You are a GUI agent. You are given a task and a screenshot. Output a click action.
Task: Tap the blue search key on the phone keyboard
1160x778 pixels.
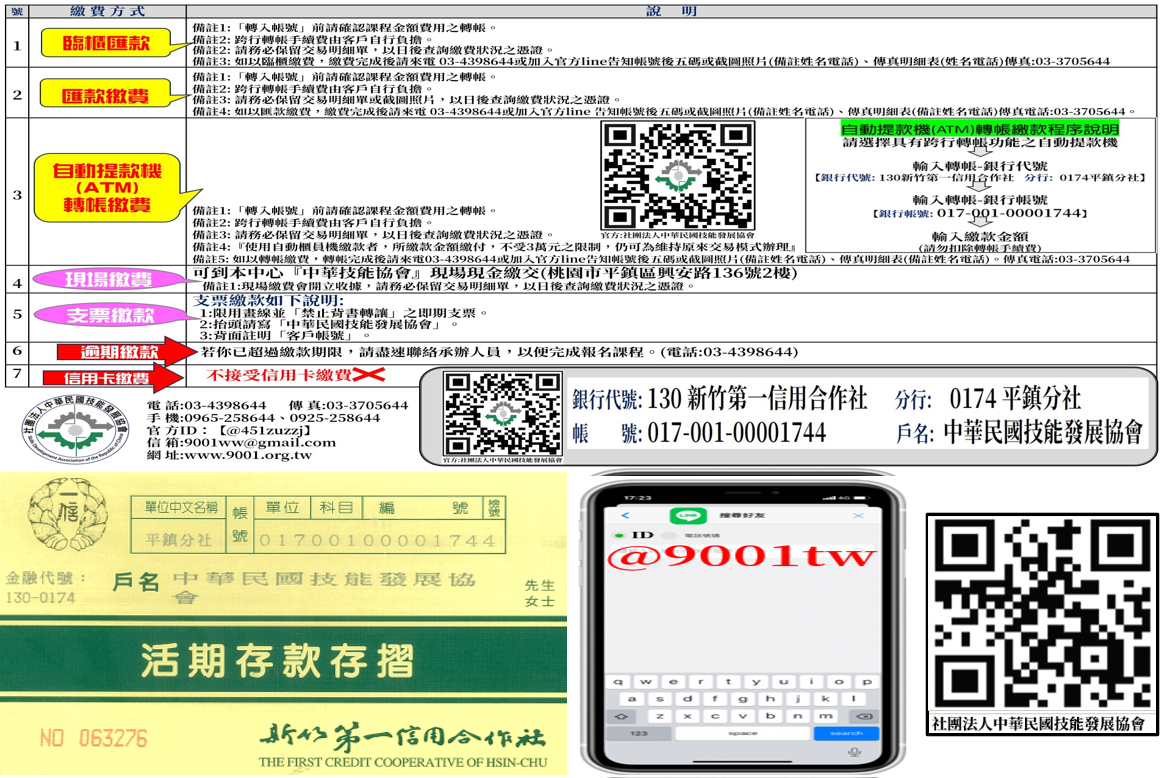(846, 733)
